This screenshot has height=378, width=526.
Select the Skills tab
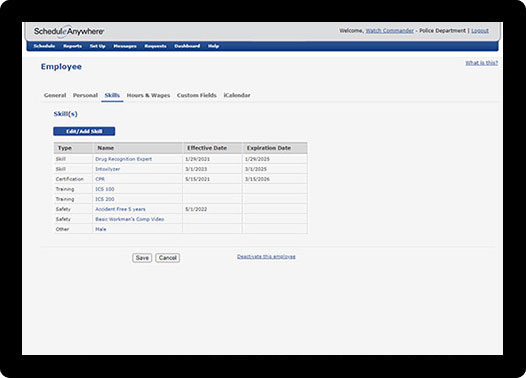[112, 95]
